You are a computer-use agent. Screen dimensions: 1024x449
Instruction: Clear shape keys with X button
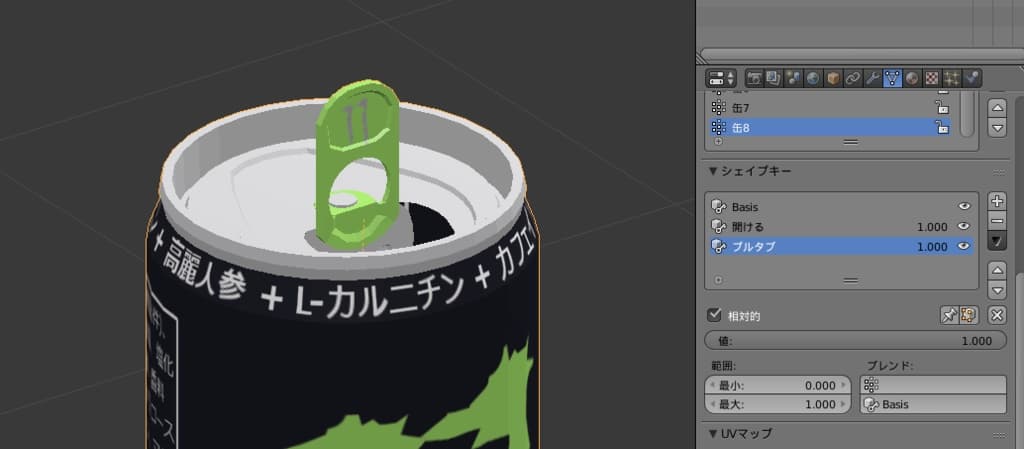coord(997,315)
